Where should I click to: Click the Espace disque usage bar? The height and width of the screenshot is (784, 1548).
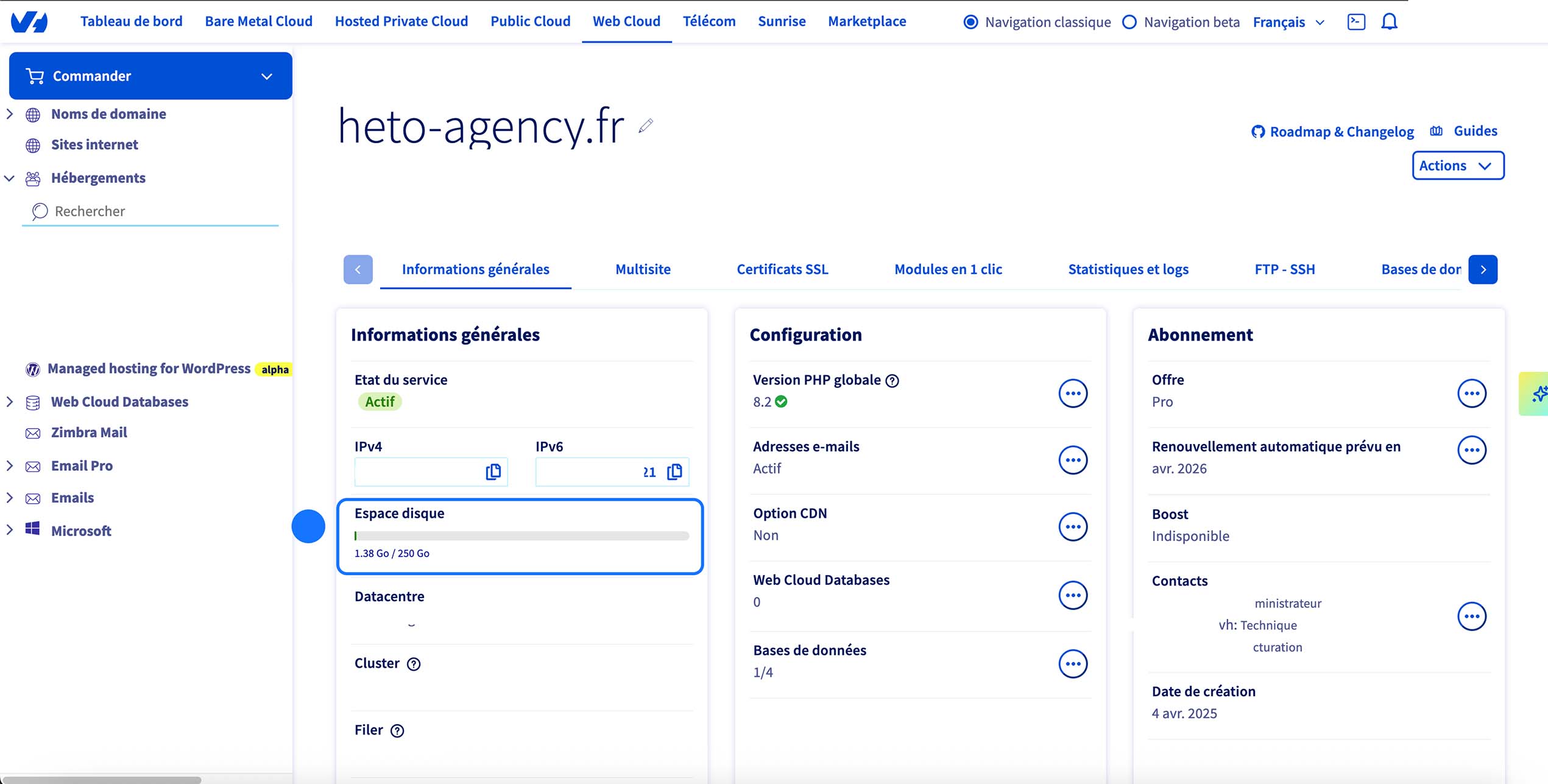click(x=521, y=536)
